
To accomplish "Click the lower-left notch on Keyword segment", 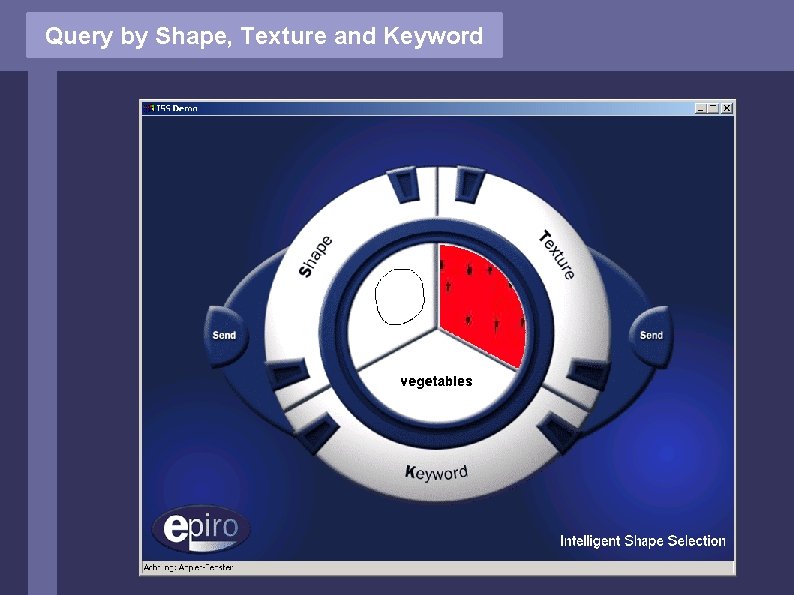I will click(x=319, y=431).
